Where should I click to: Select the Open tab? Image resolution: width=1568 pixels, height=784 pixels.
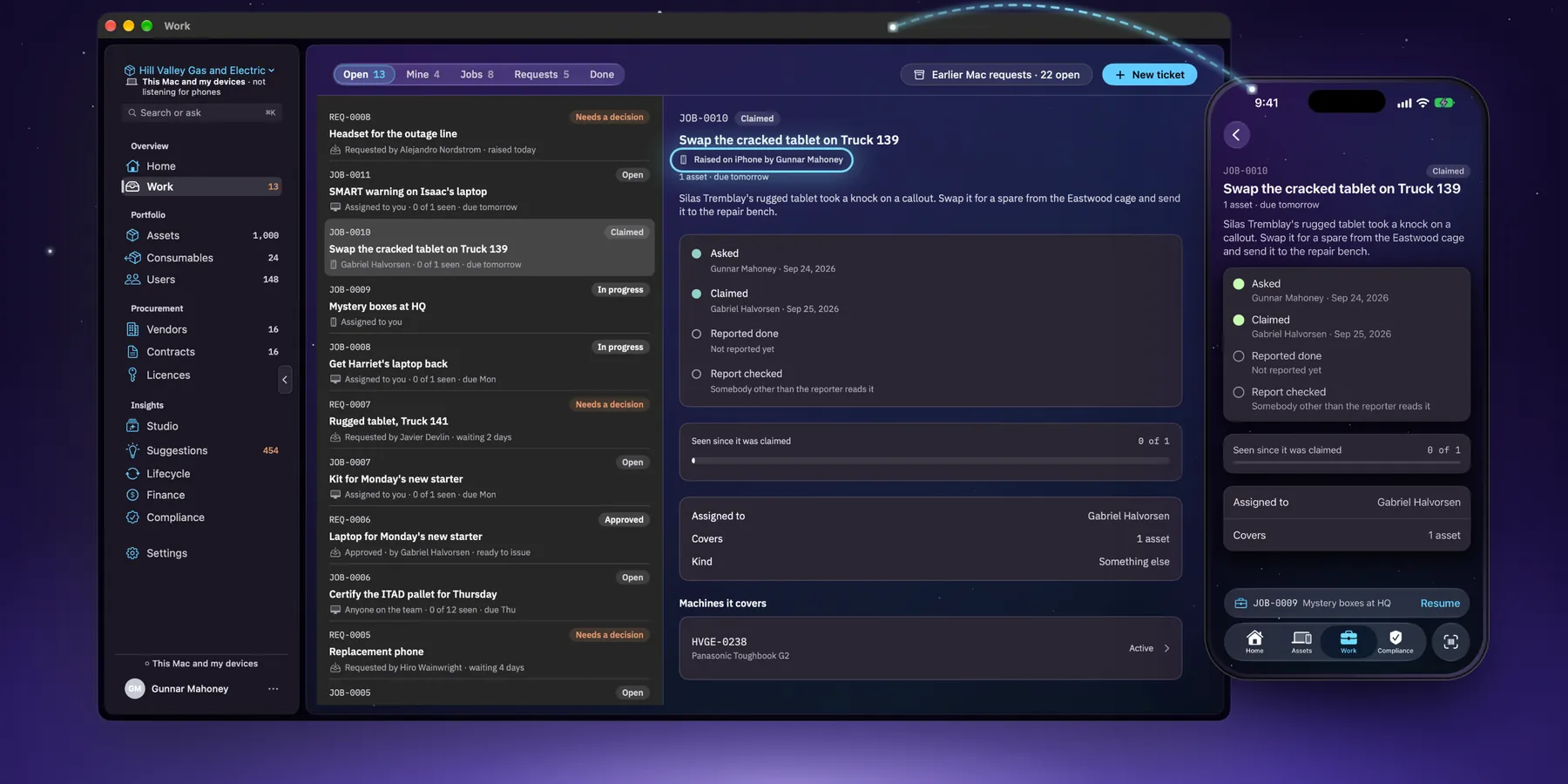coord(364,75)
